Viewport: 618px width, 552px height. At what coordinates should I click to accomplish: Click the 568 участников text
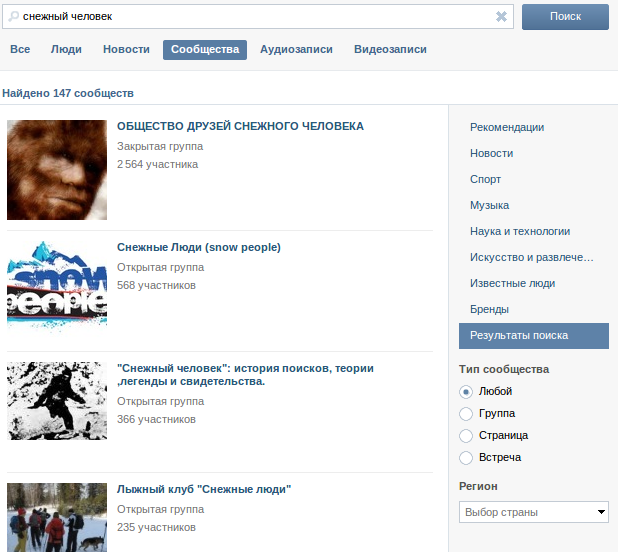(x=156, y=285)
